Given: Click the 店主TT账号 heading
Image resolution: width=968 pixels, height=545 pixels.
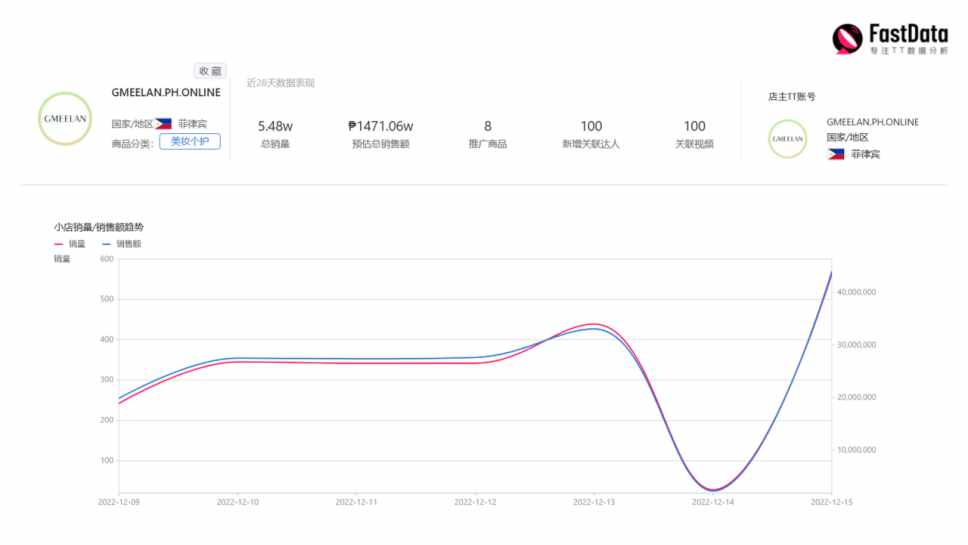Looking at the screenshot, I should [x=792, y=97].
